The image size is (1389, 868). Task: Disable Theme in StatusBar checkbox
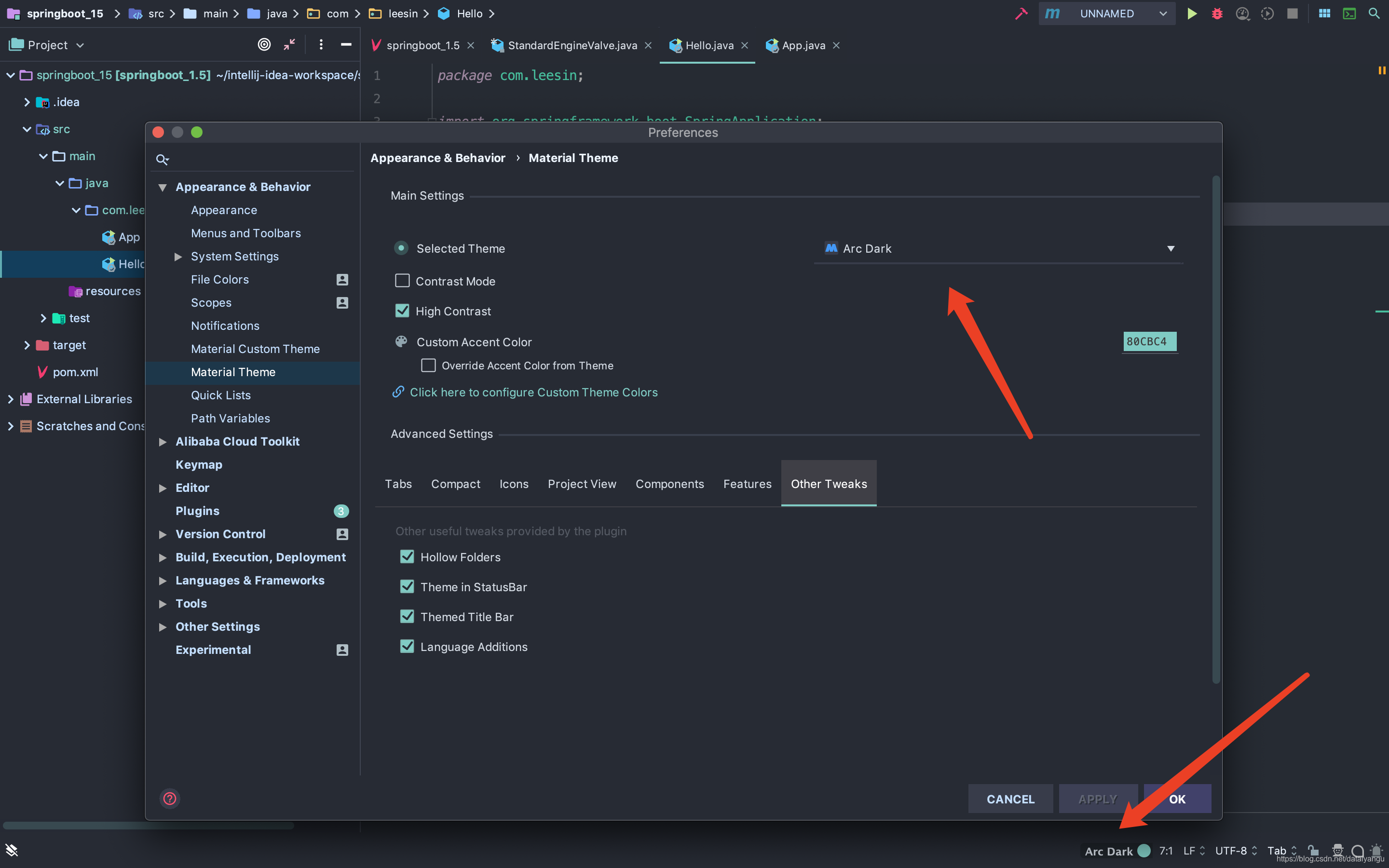click(x=407, y=586)
